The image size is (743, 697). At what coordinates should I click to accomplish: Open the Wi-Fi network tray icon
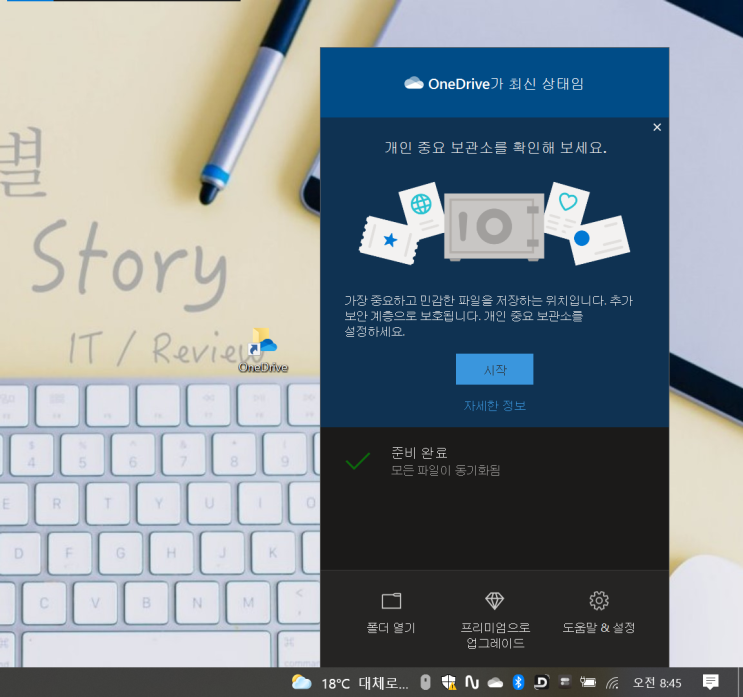(612, 683)
